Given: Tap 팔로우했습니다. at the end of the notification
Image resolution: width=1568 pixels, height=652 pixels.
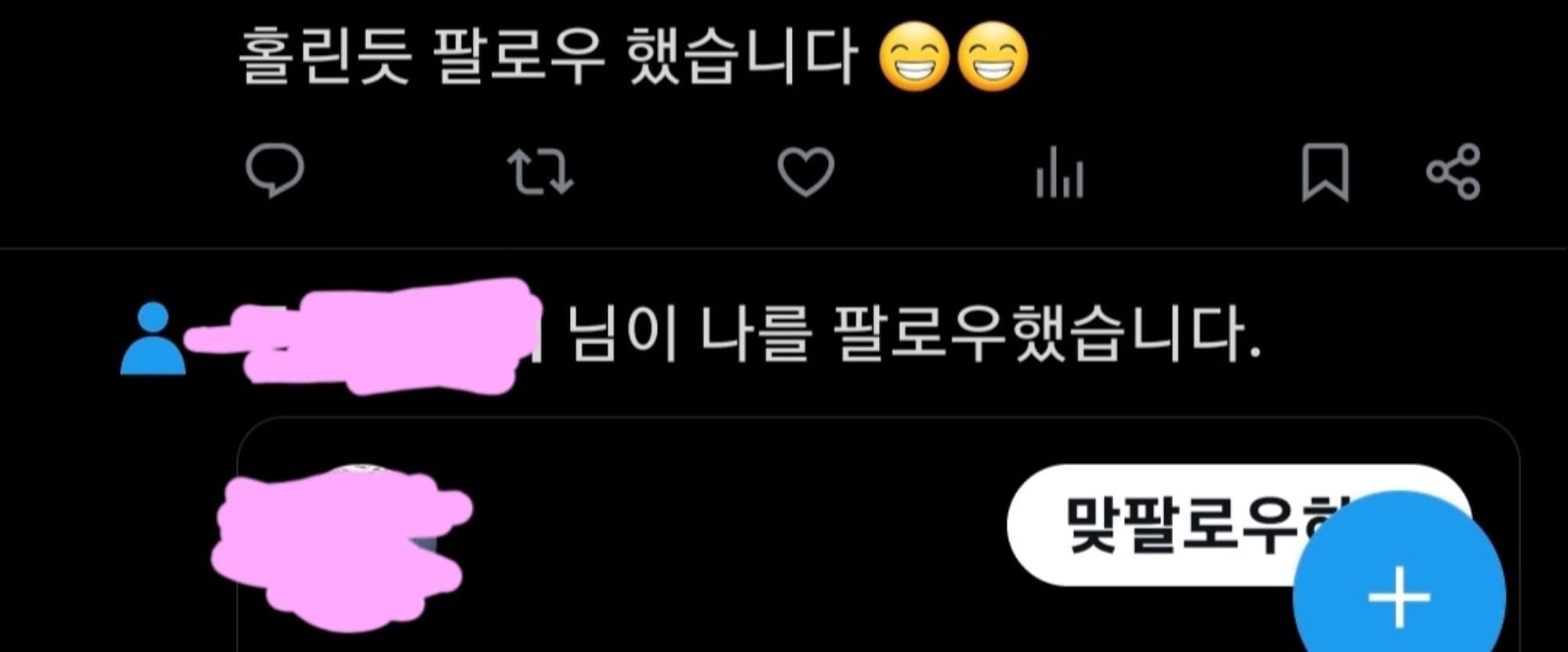Looking at the screenshot, I should point(1047,334).
